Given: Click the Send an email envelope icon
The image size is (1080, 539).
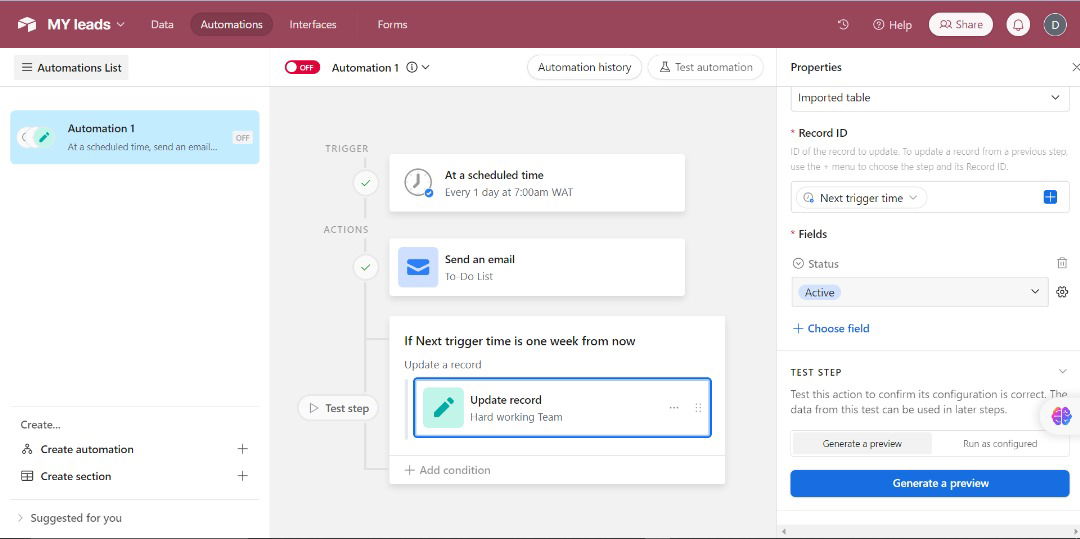Looking at the screenshot, I should [x=418, y=267].
